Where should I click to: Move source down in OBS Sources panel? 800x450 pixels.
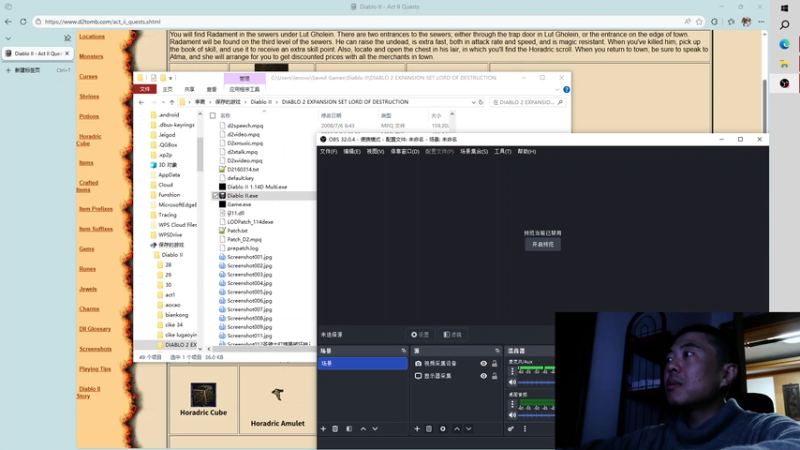[468, 429]
